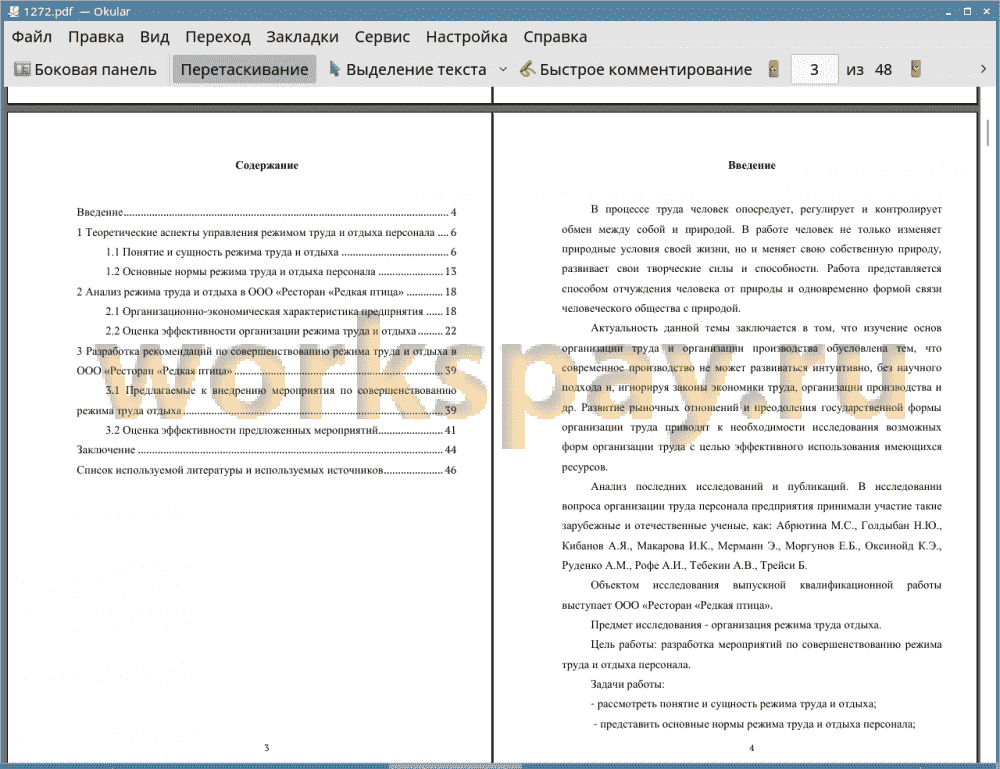
Task: Open the Сервис menu
Action: [x=382, y=37]
